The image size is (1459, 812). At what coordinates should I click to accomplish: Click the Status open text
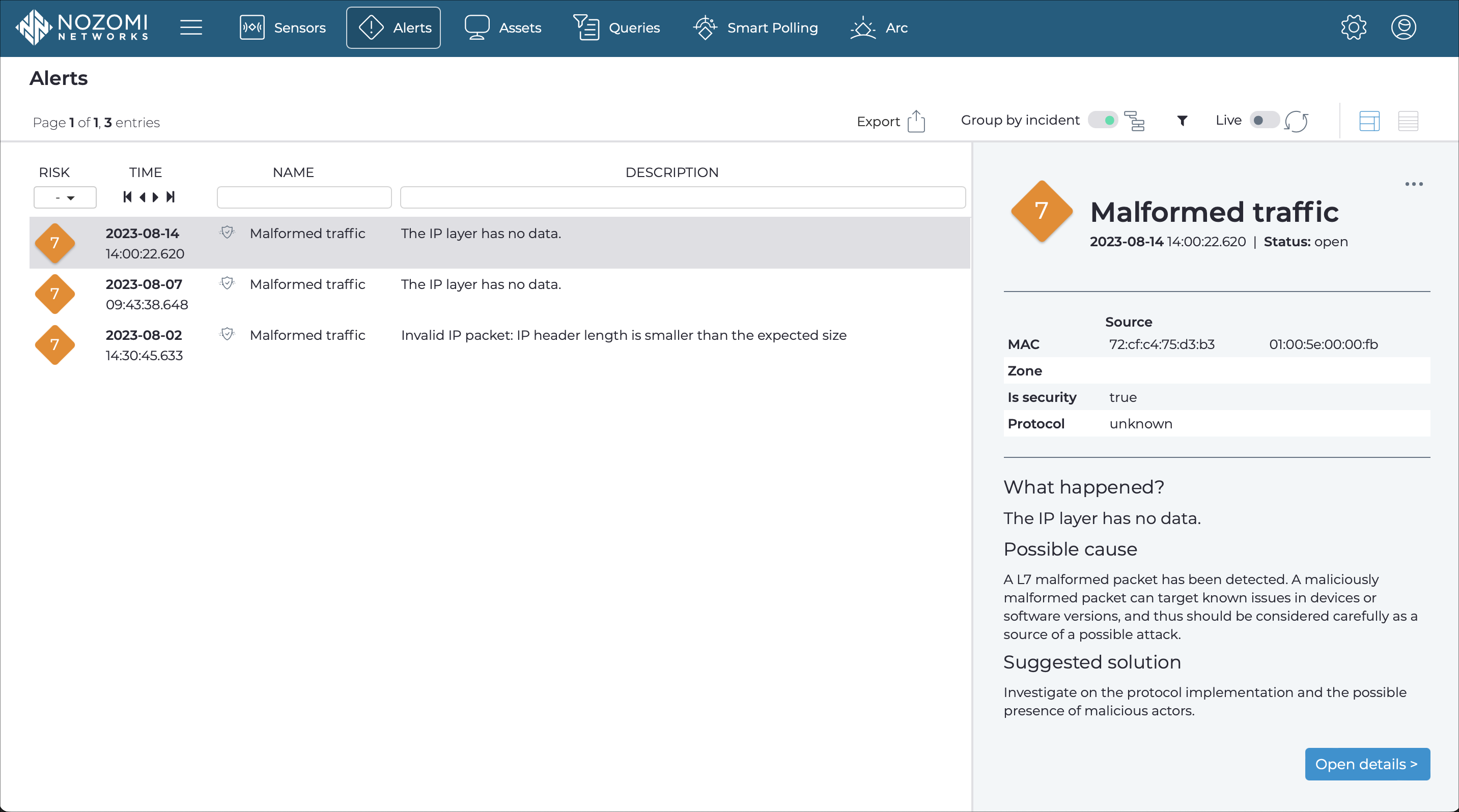pyautogui.click(x=1305, y=242)
